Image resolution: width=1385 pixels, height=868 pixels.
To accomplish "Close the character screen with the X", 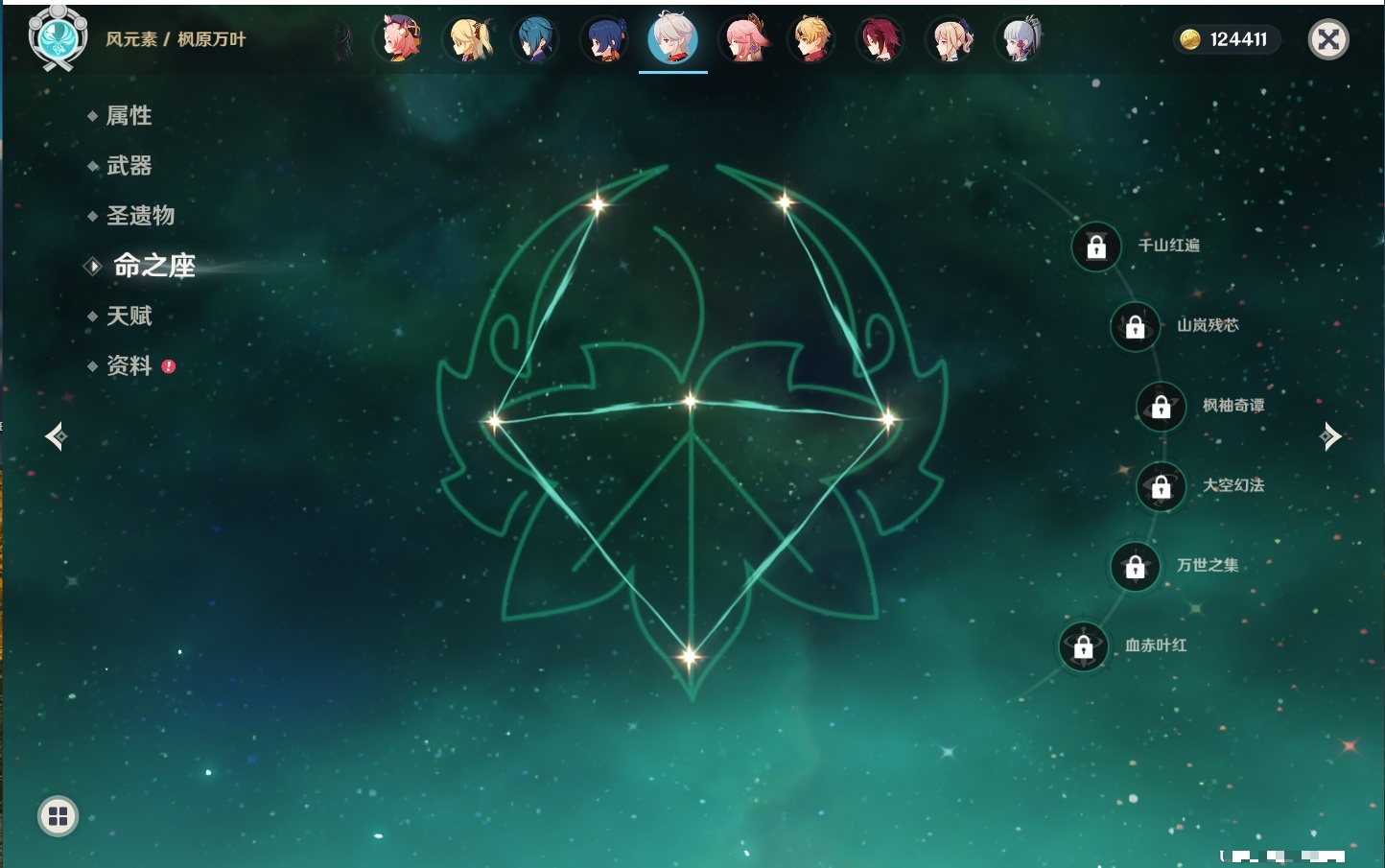I will click(x=1328, y=39).
